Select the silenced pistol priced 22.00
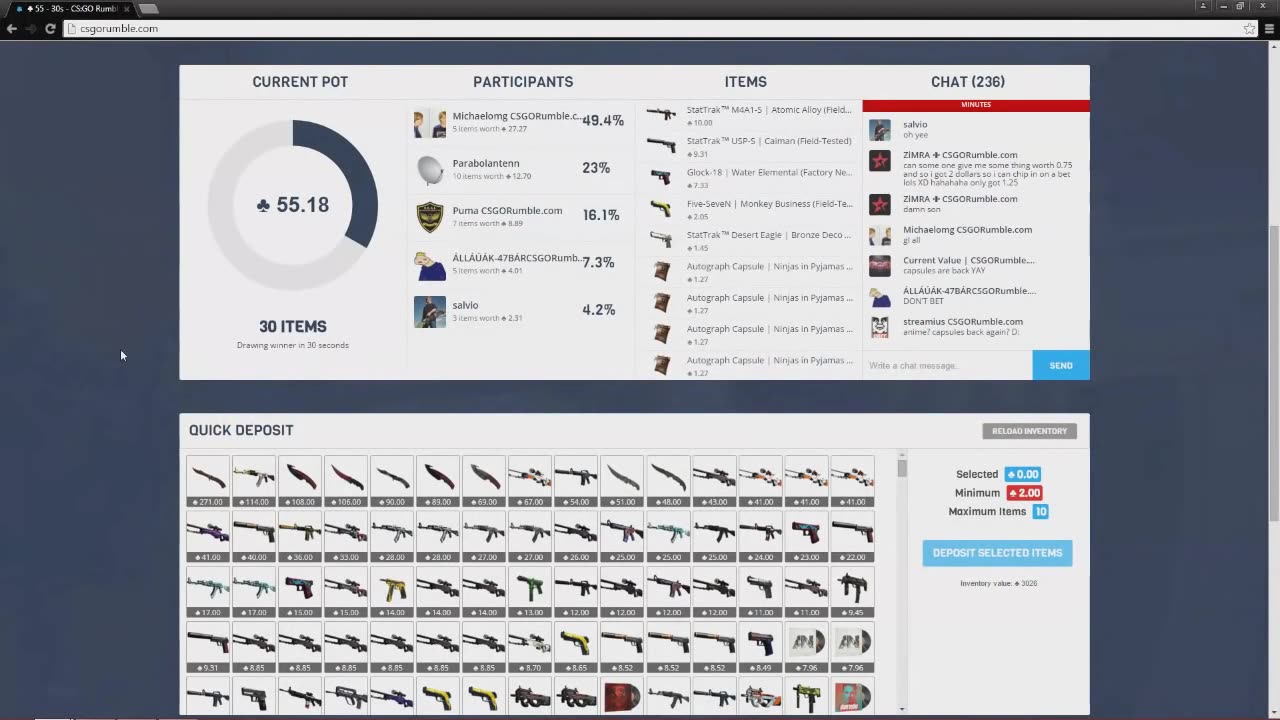Image resolution: width=1280 pixels, height=720 pixels. click(x=852, y=537)
